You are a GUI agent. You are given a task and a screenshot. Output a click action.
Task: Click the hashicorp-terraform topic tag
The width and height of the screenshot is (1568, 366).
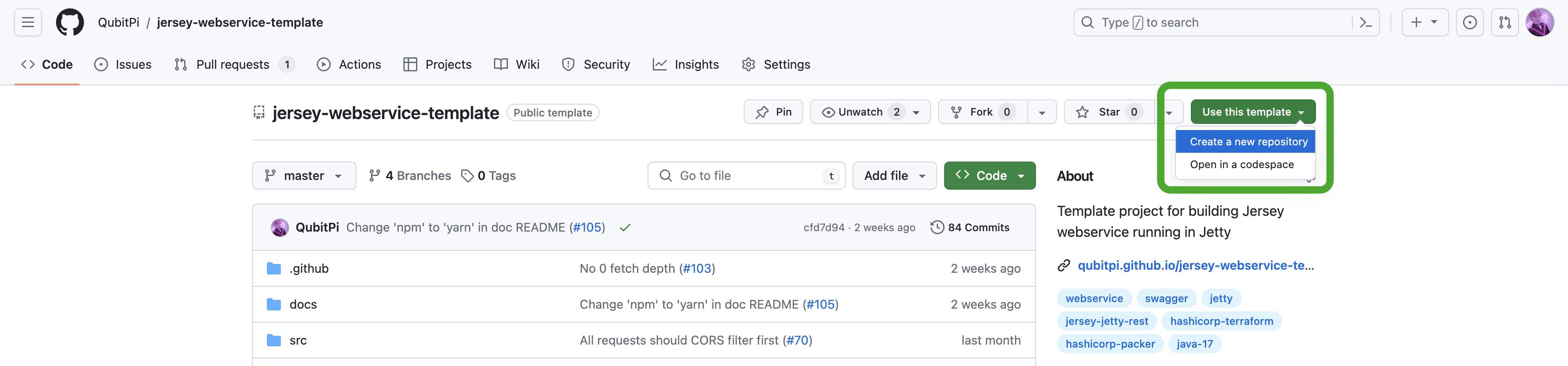coord(1221,321)
